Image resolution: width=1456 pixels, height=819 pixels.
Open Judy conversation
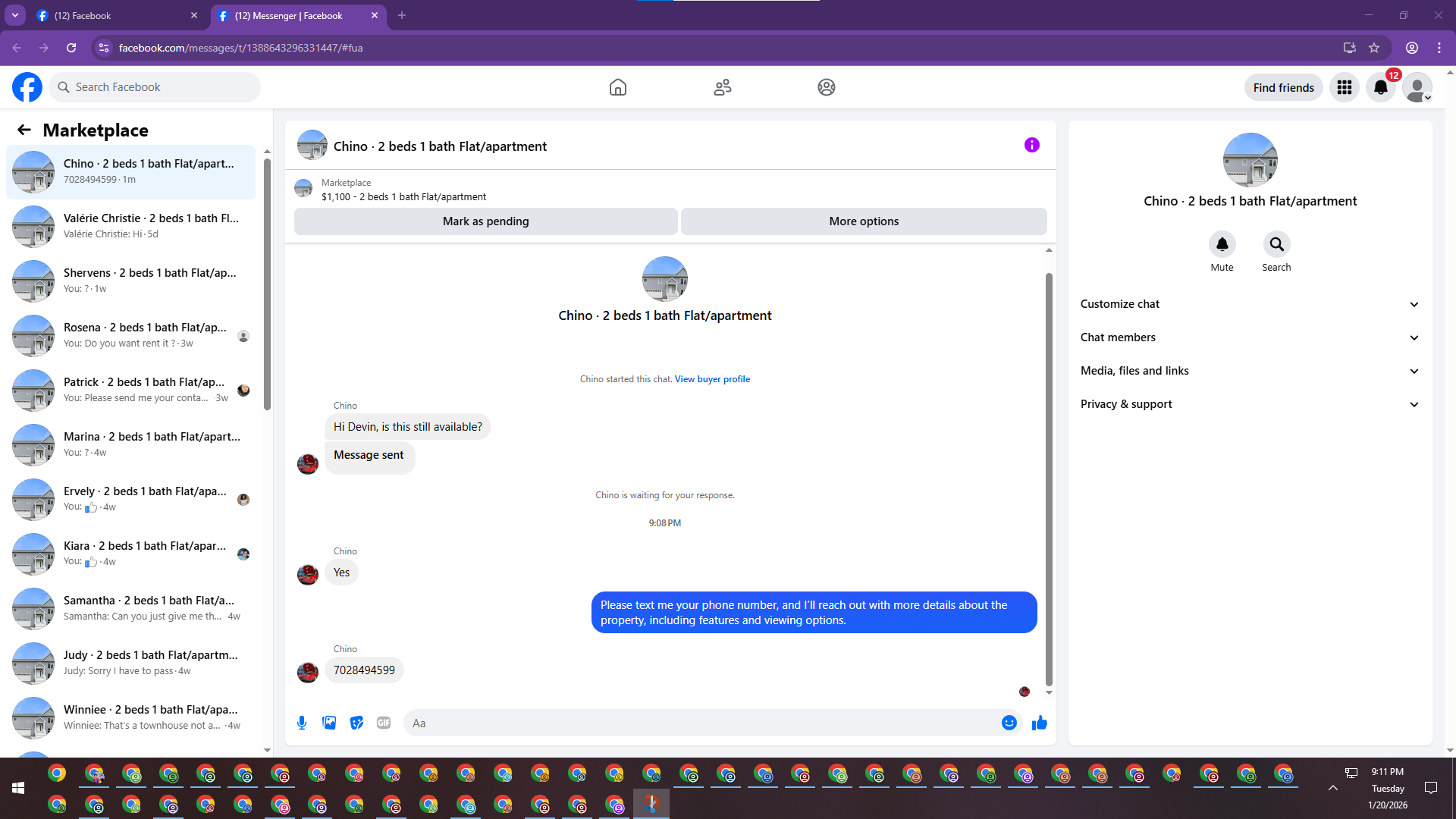[x=130, y=664]
